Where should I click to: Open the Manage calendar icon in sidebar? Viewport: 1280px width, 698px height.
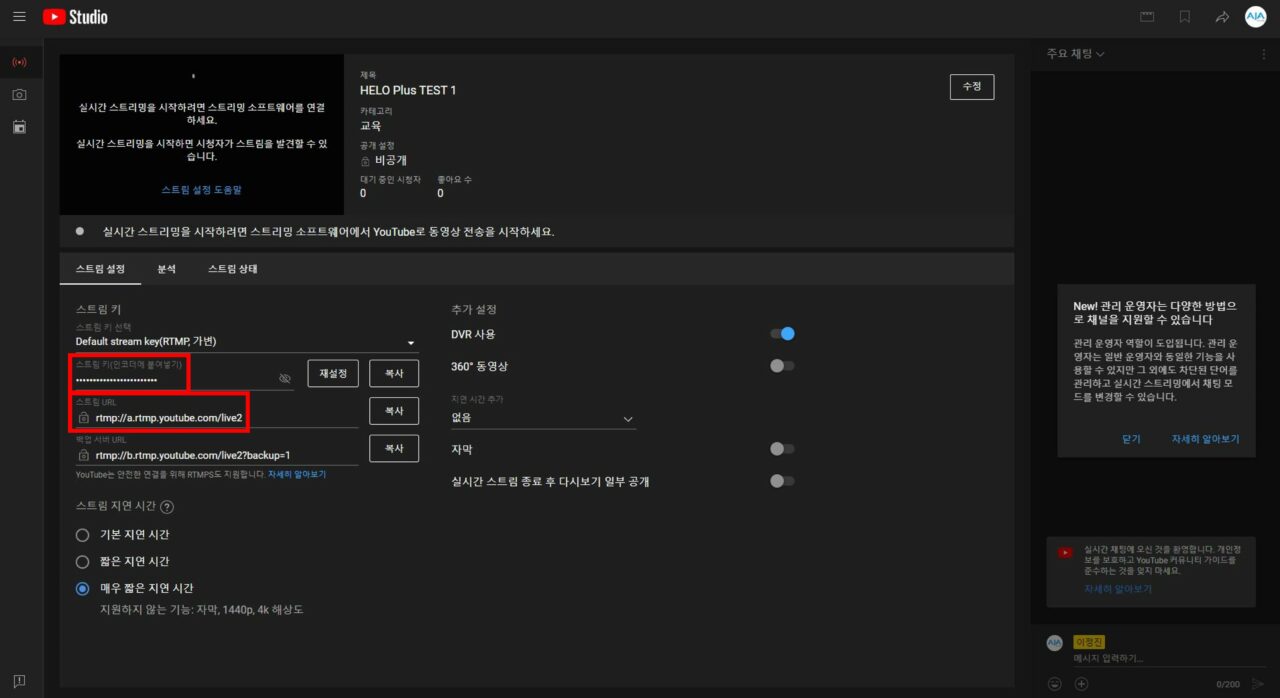[x=19, y=127]
